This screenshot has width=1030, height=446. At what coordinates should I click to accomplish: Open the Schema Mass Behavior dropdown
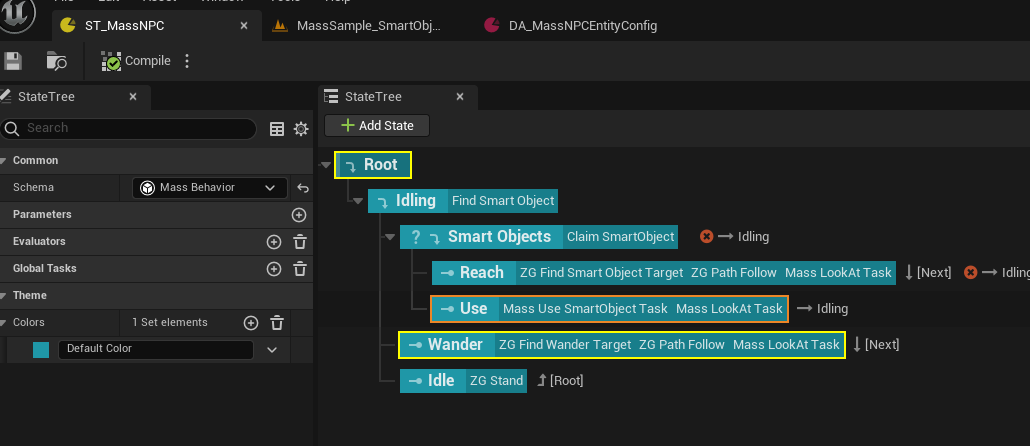click(x=210, y=188)
